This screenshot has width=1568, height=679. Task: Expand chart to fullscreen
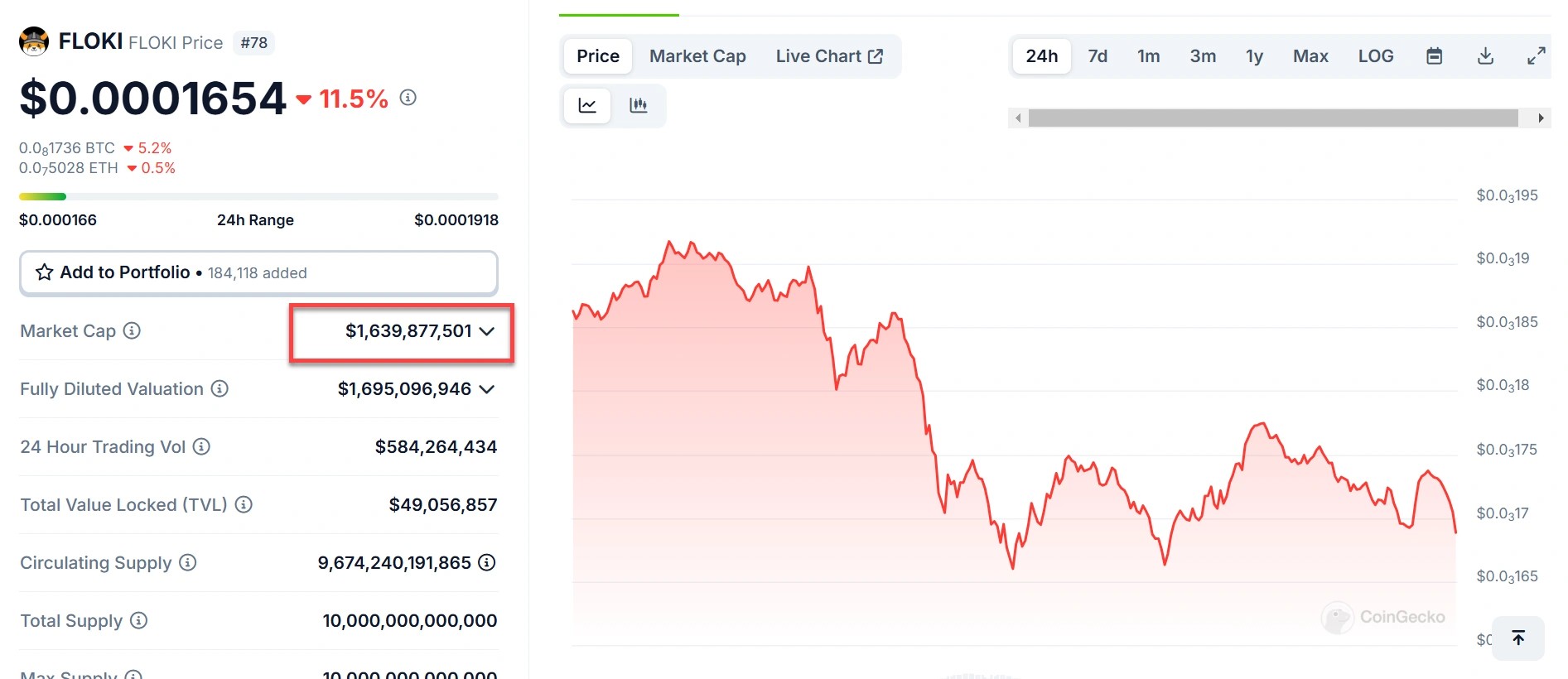coord(1536,56)
